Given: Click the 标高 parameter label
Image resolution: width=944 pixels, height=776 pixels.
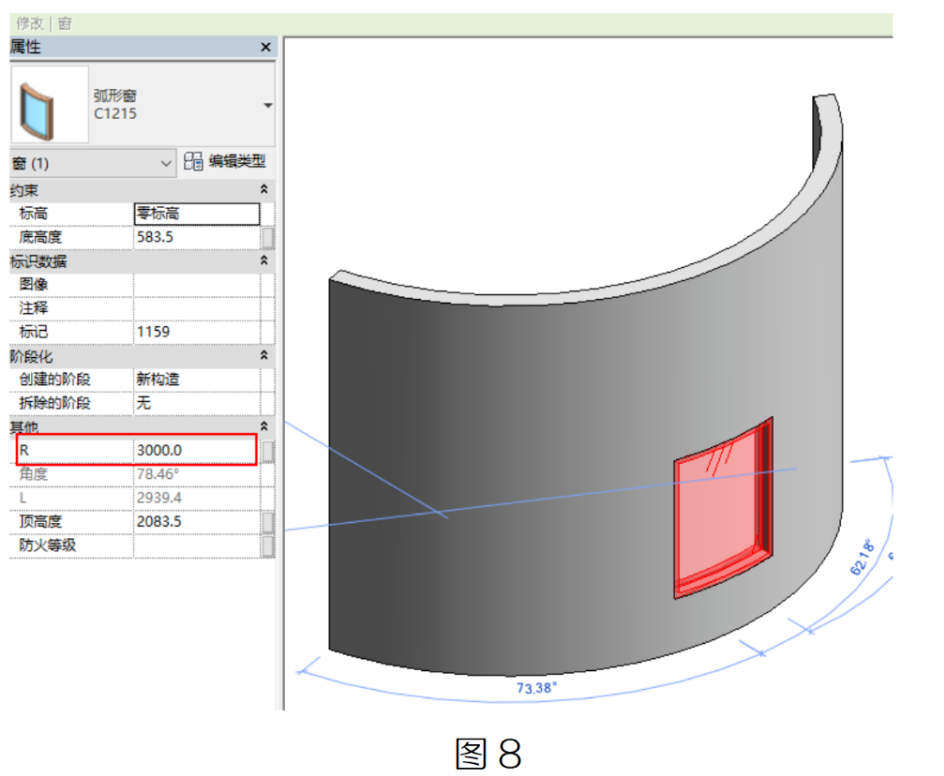Looking at the screenshot, I should (33, 214).
